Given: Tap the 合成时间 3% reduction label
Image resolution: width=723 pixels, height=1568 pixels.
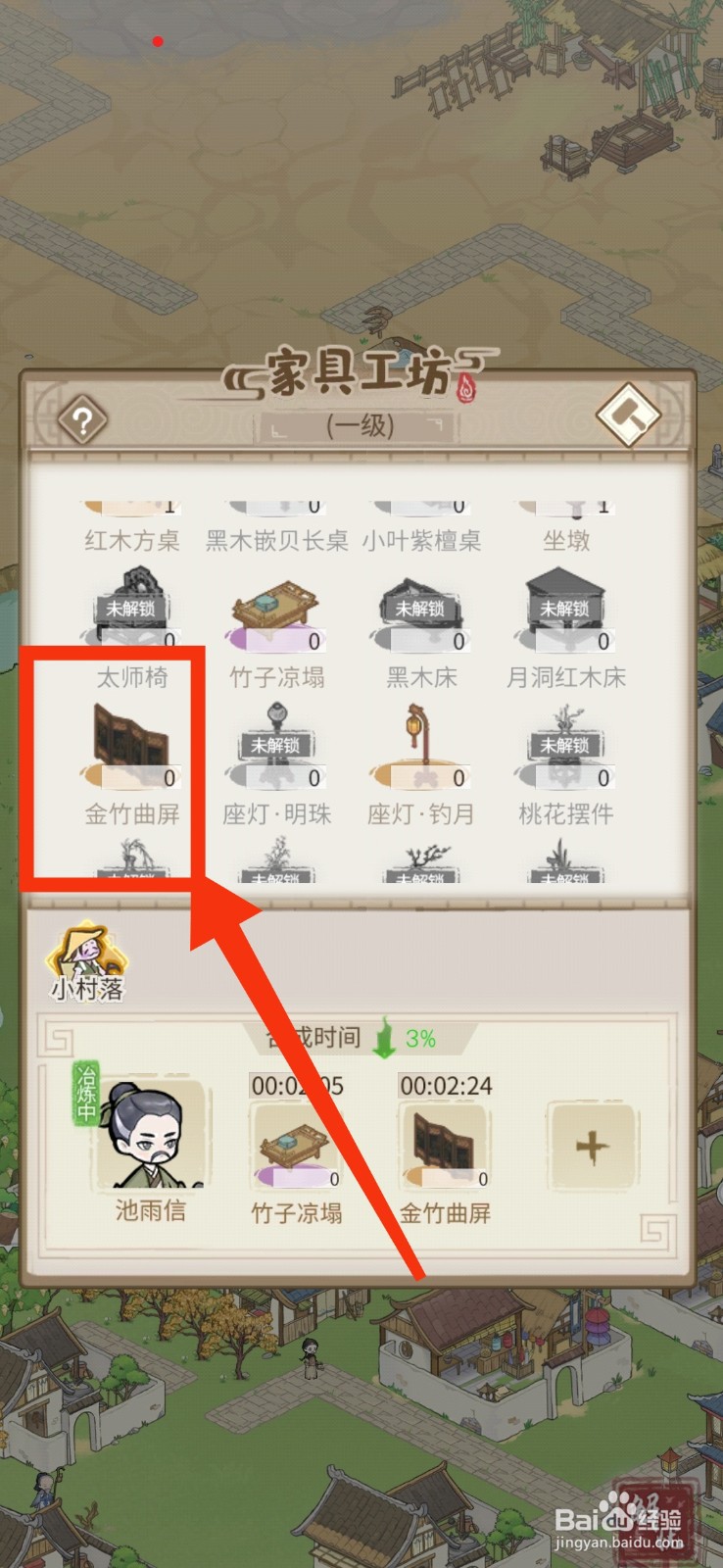Looking at the screenshot, I should [x=359, y=1038].
